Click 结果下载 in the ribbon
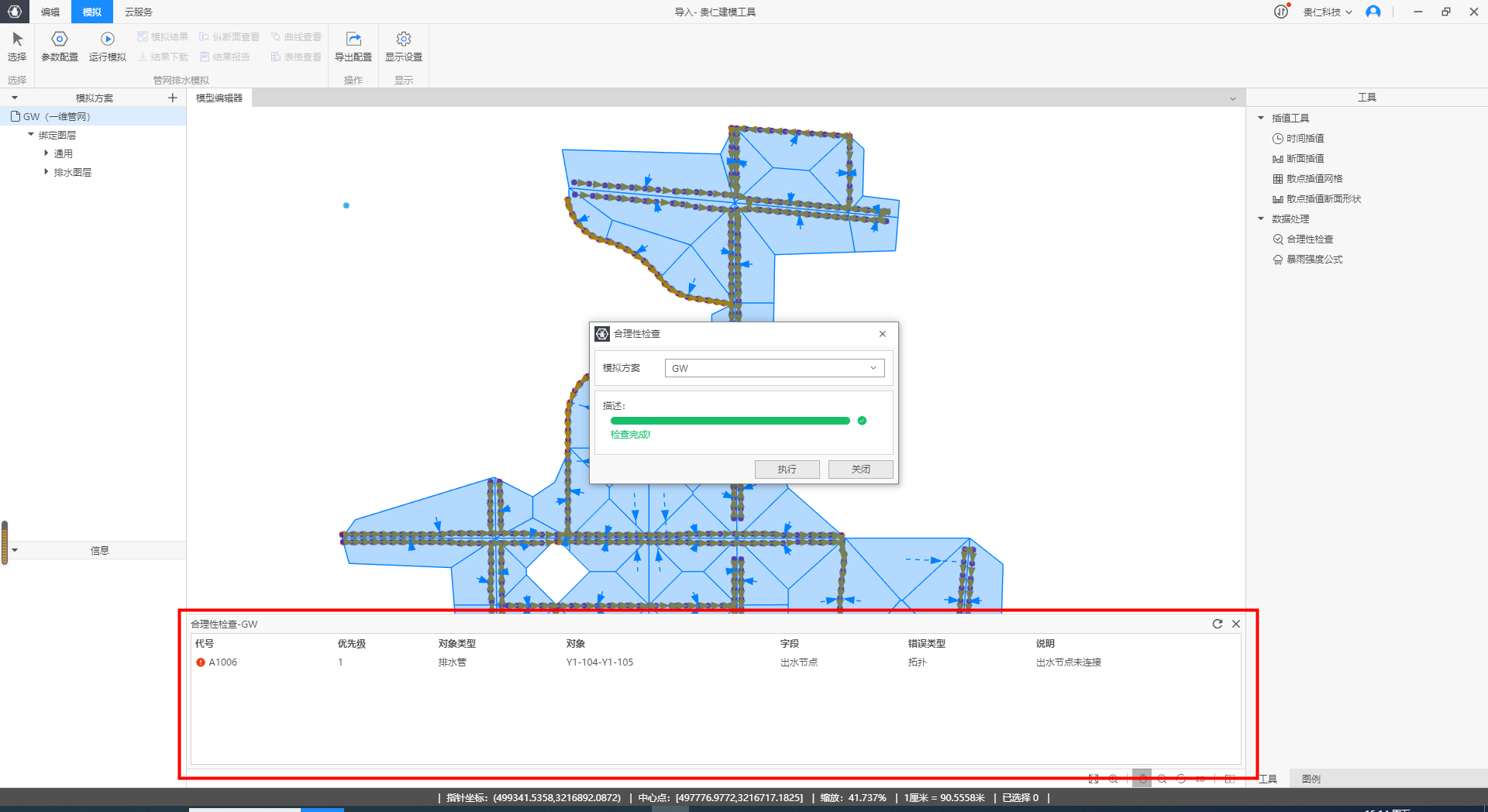 click(x=163, y=57)
